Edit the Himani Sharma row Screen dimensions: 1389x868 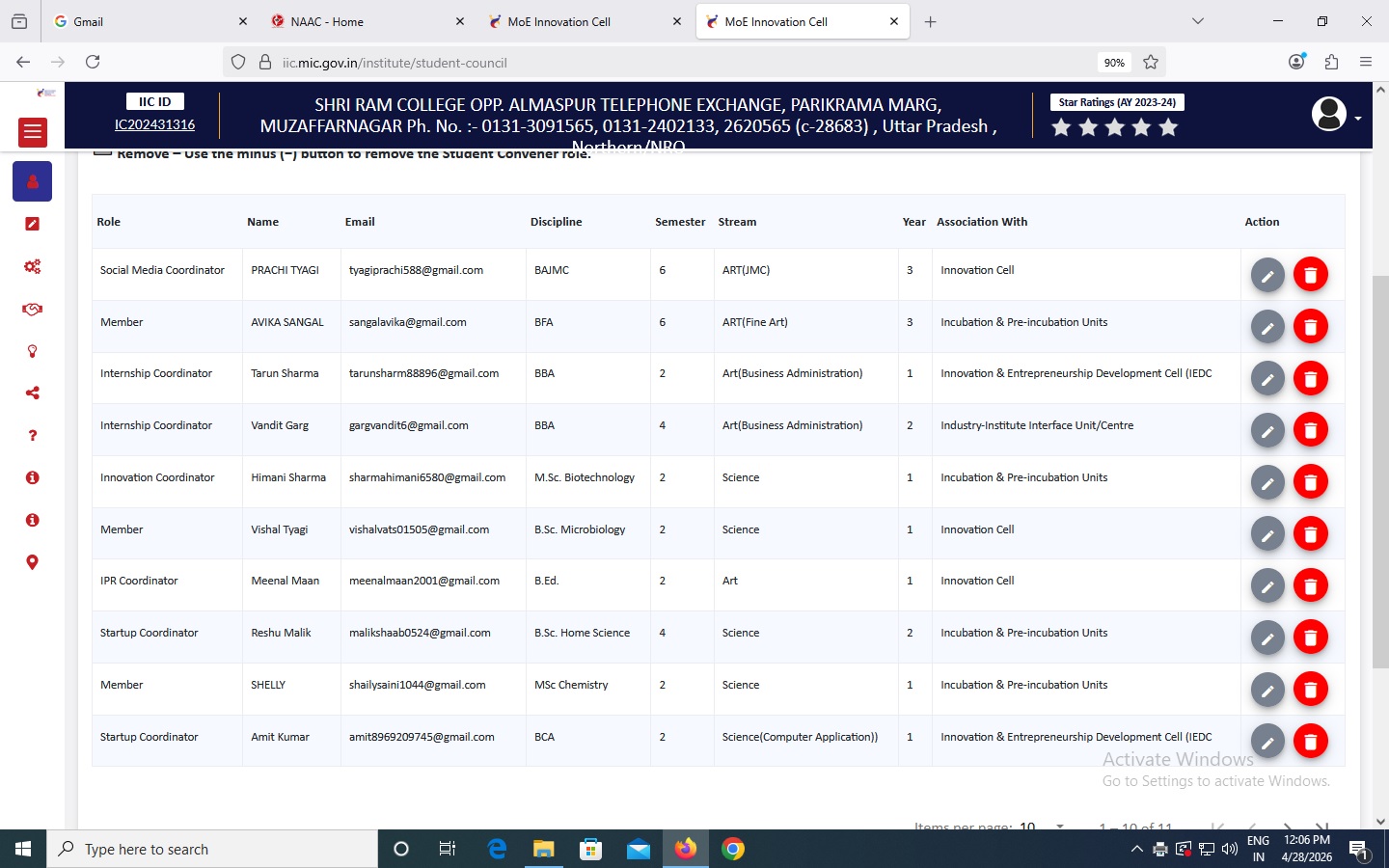point(1267,482)
